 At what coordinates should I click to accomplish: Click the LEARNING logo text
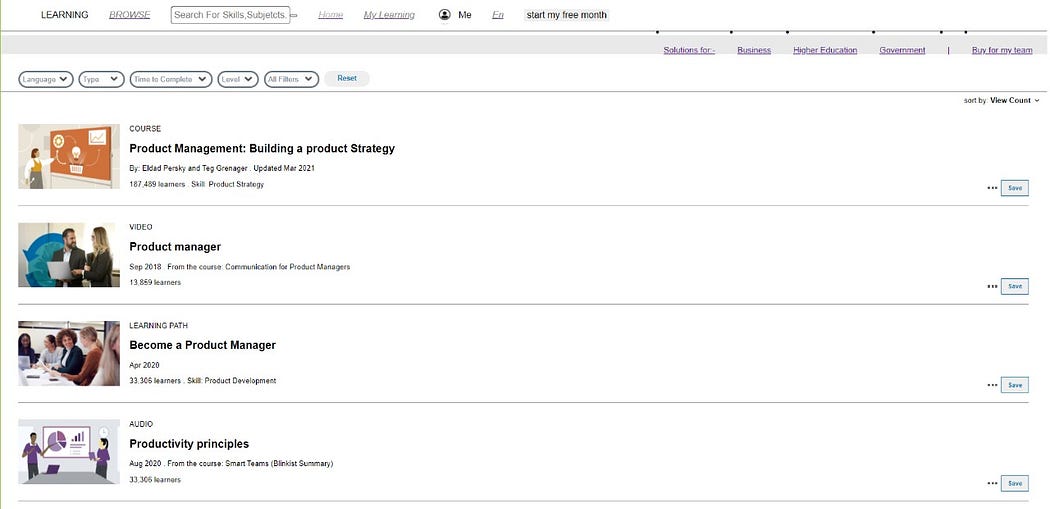pyautogui.click(x=64, y=15)
